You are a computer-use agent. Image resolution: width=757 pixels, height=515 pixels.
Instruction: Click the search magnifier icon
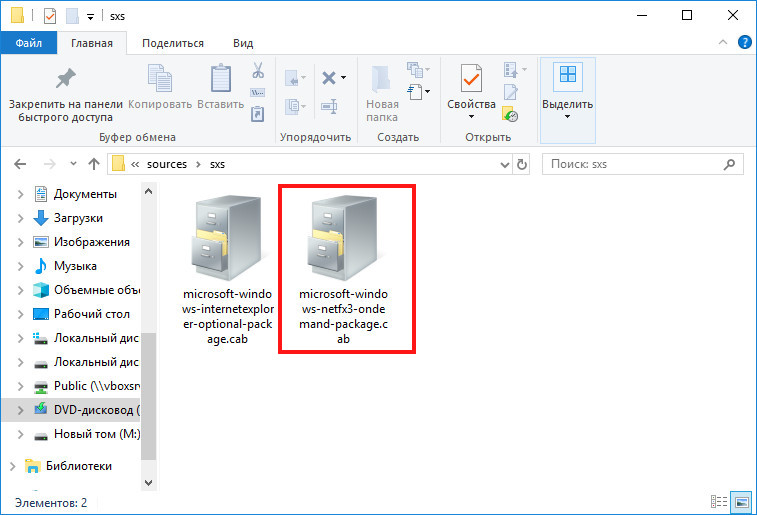pyautogui.click(x=729, y=165)
